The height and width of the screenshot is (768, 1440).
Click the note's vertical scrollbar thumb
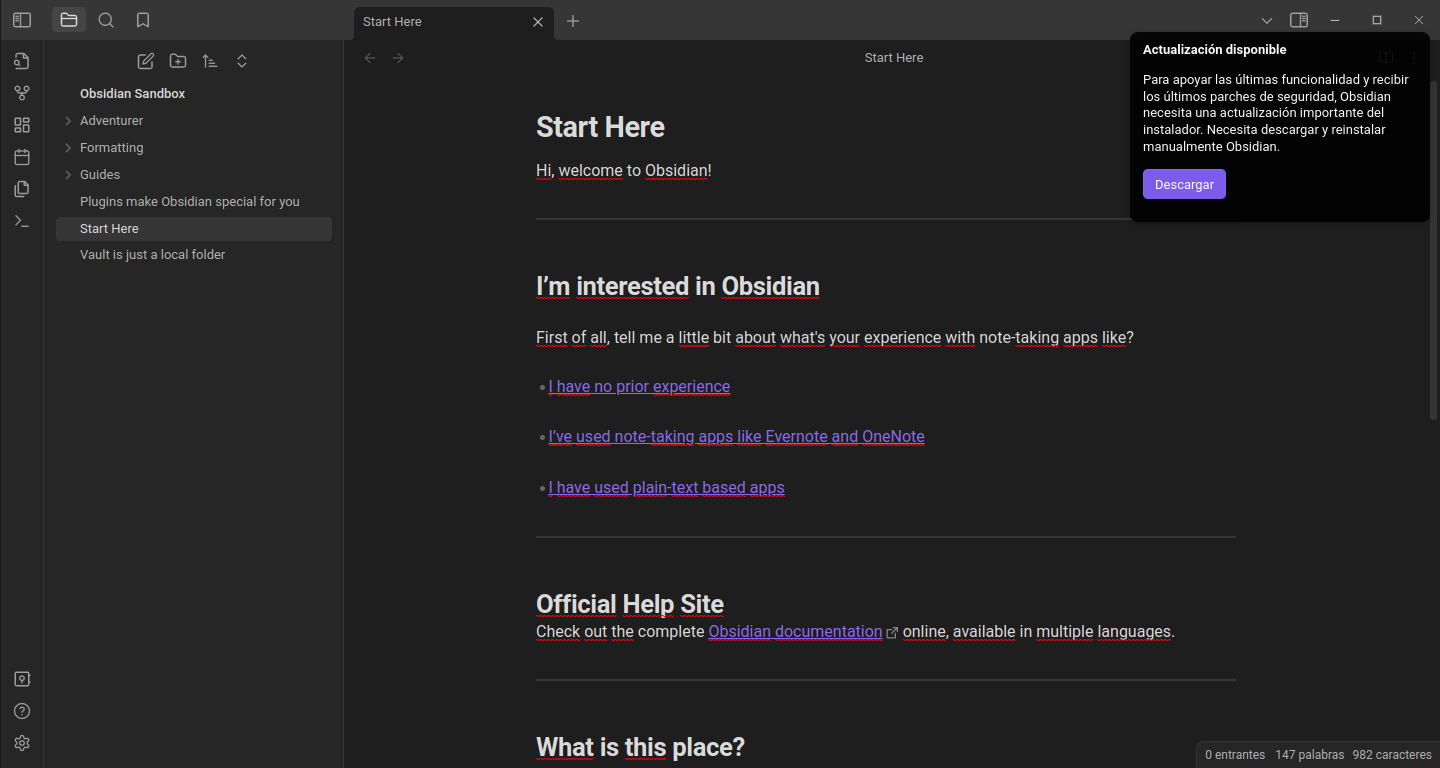(1435, 250)
